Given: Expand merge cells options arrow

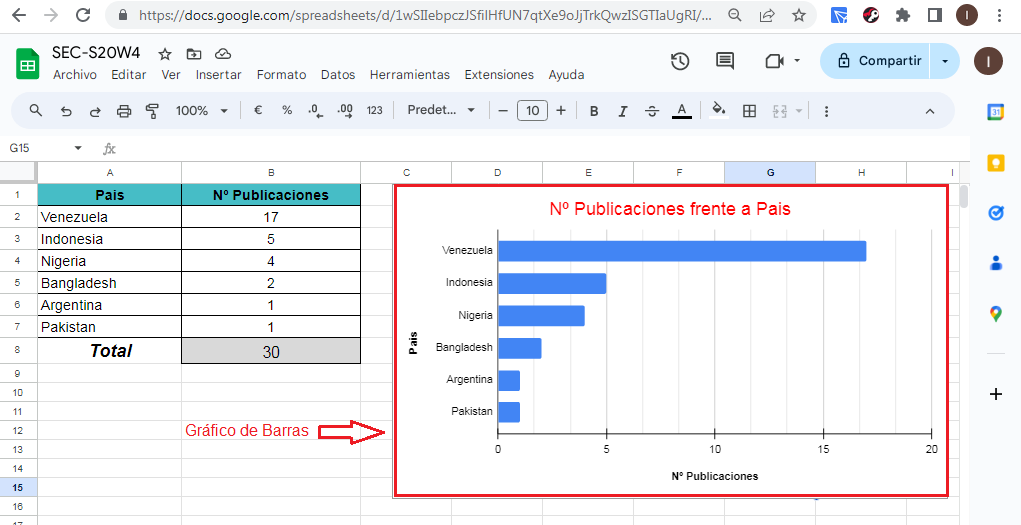Looking at the screenshot, I should coord(799,111).
